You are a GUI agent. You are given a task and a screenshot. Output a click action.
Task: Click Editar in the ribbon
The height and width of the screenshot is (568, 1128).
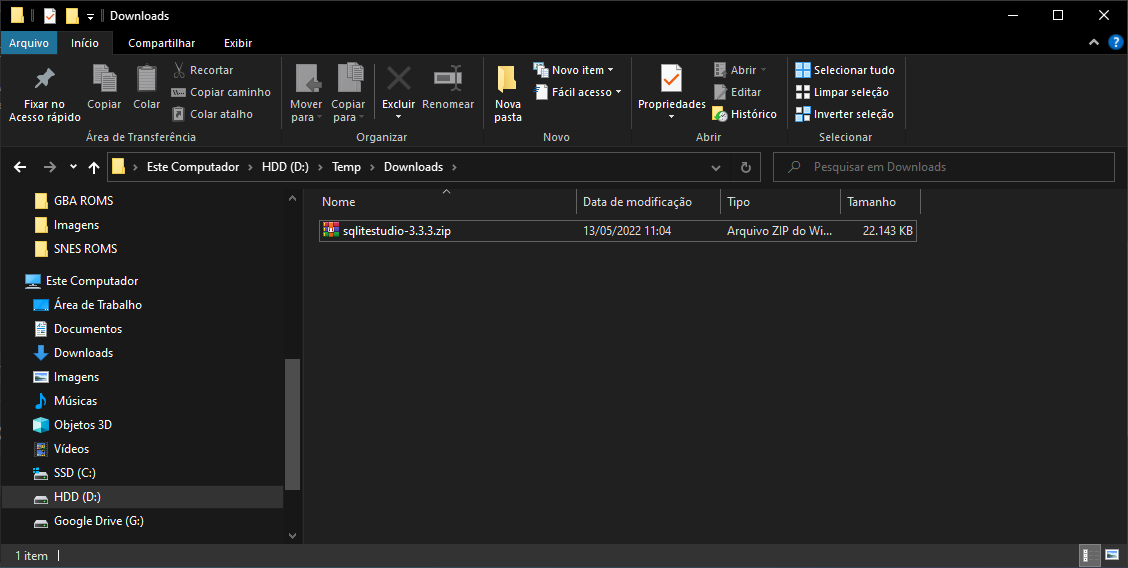pyautogui.click(x=737, y=92)
